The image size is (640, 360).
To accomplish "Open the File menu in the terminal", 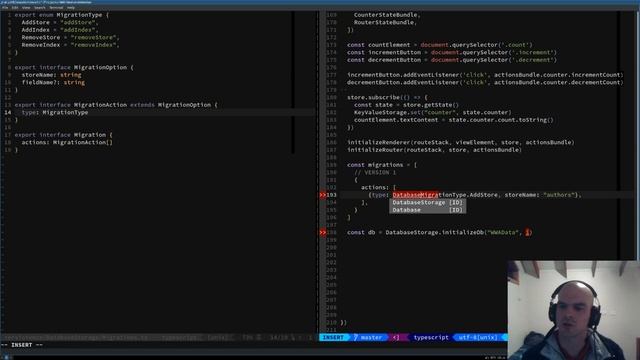I will 5,7.
